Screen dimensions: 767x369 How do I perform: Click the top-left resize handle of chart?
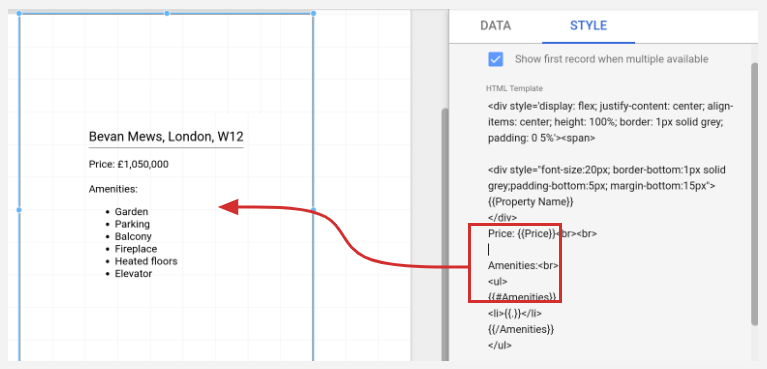pos(19,13)
